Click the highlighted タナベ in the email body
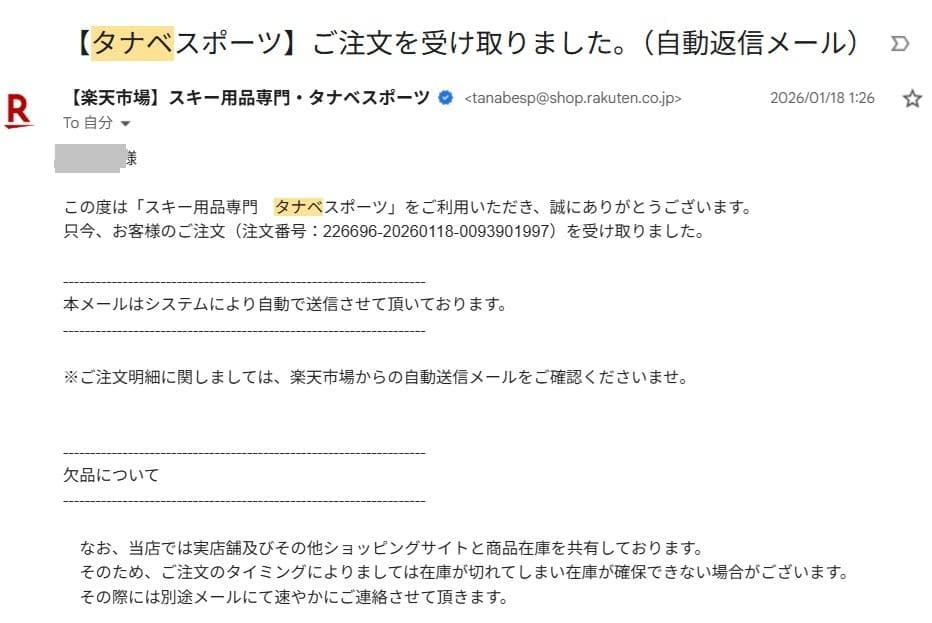Screen dimensions: 932x623 click(298, 207)
